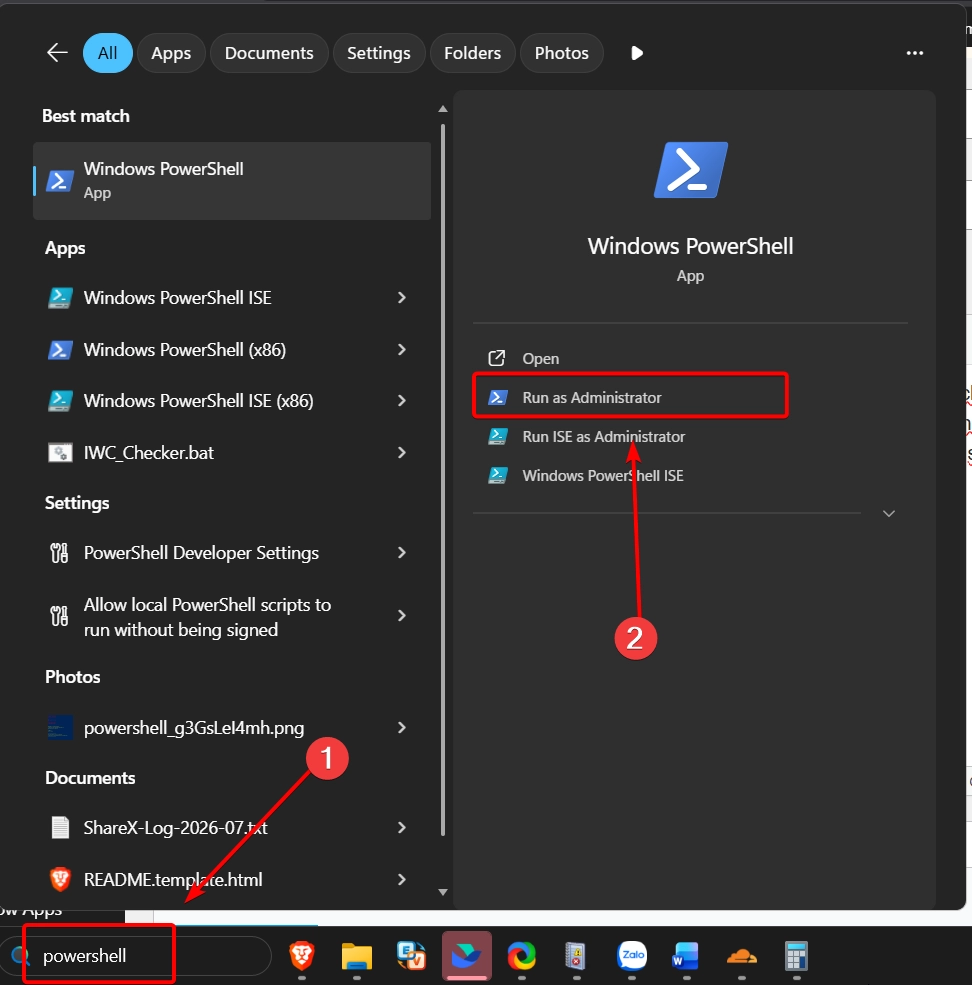The width and height of the screenshot is (972, 985).
Task: Open Microsoft Word from taskbar
Action: pyautogui.click(x=686, y=956)
